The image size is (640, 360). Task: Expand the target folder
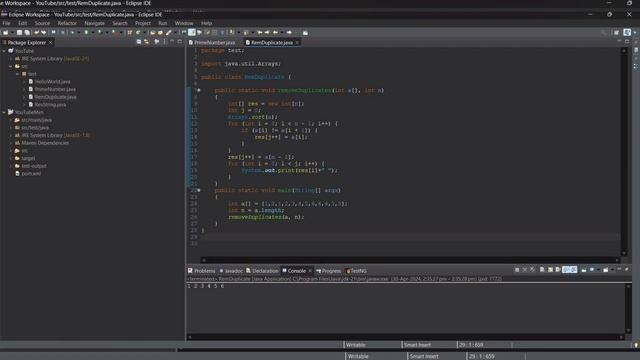tap(11, 158)
